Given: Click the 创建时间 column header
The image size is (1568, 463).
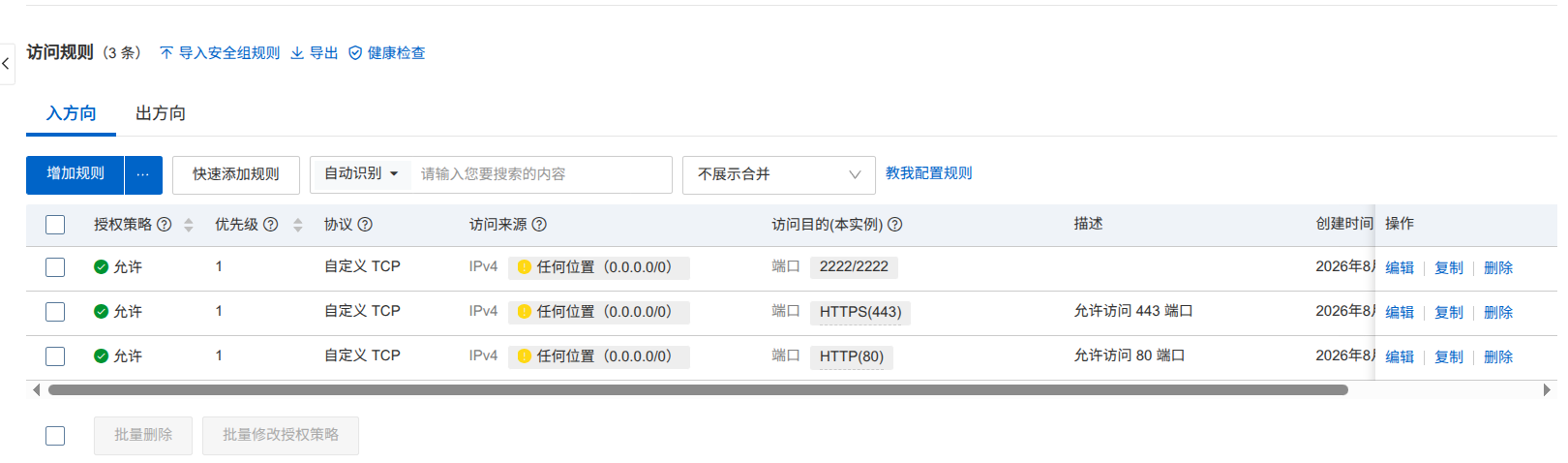Looking at the screenshot, I should pos(1344,224).
